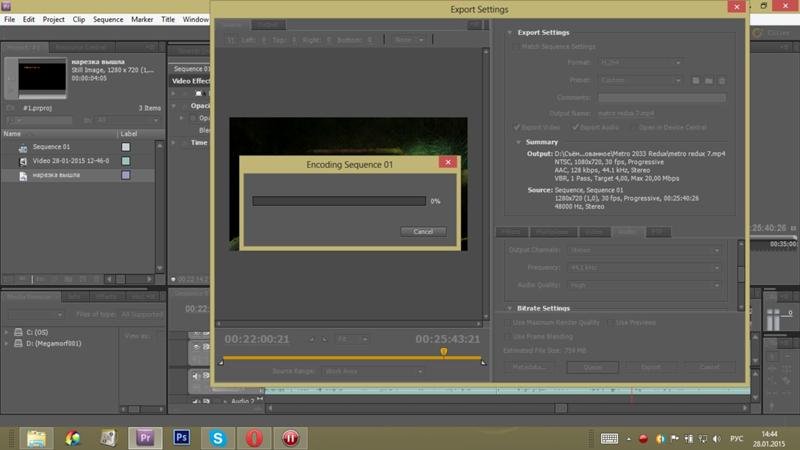Click the on-screen keyboard tray icon
This screenshot has height=450, width=800.
click(x=609, y=439)
